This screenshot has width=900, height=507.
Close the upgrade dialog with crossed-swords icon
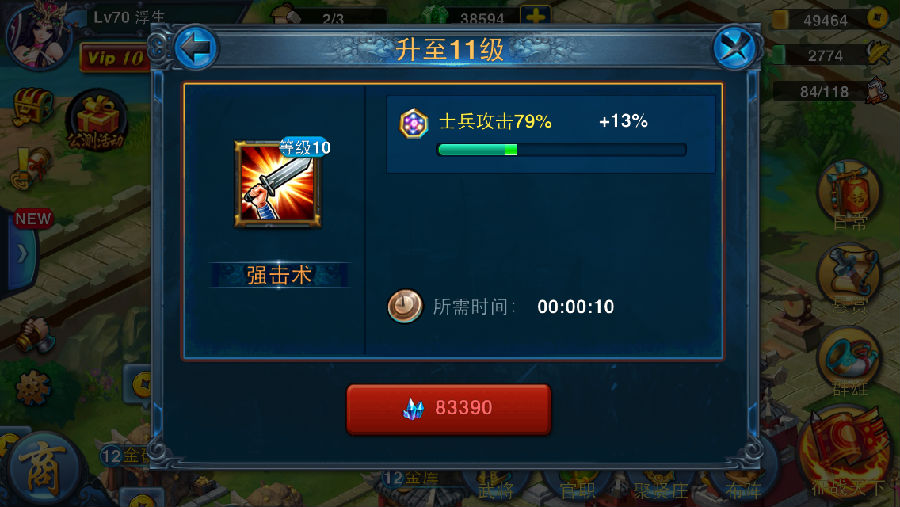(735, 48)
